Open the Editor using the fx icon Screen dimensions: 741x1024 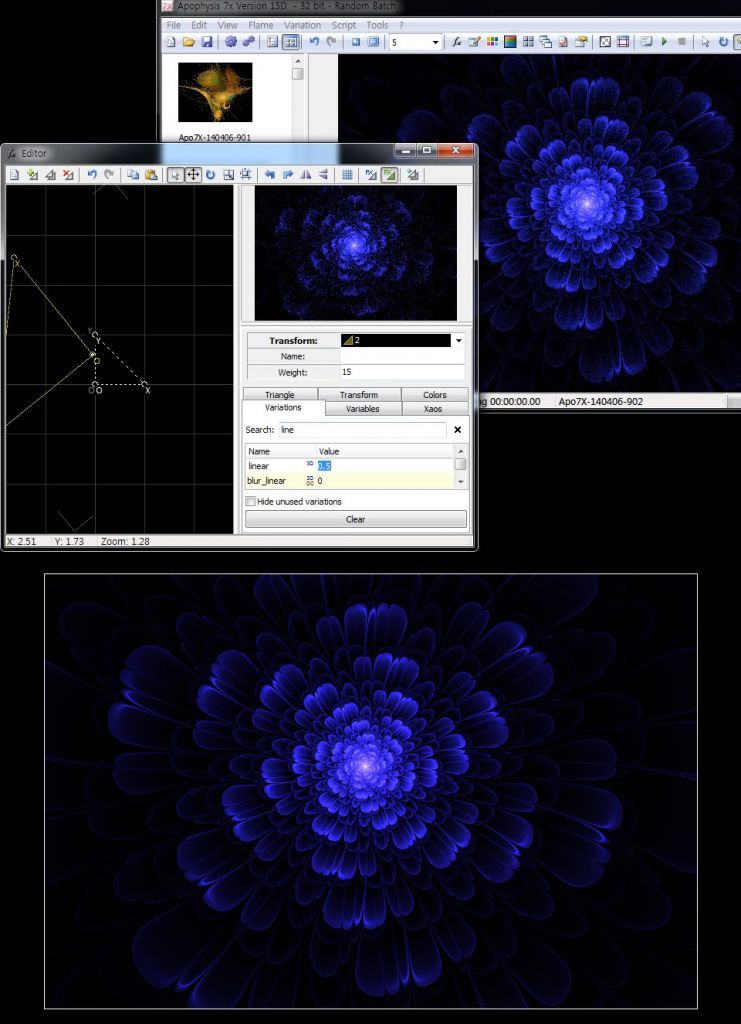pyautogui.click(x=457, y=42)
